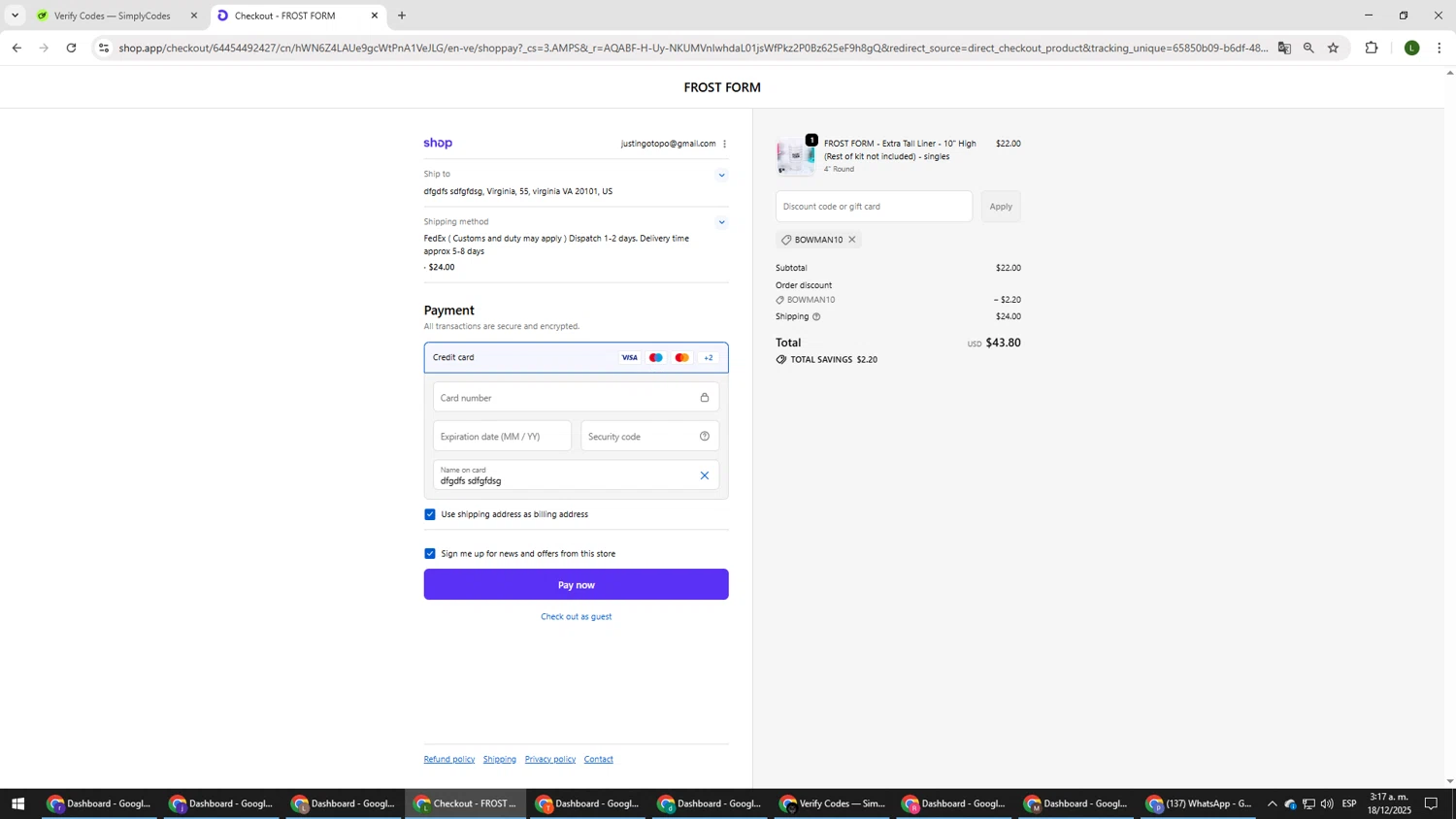Select the Credit card payment option
This screenshot has height=819, width=1456.
click(576, 357)
